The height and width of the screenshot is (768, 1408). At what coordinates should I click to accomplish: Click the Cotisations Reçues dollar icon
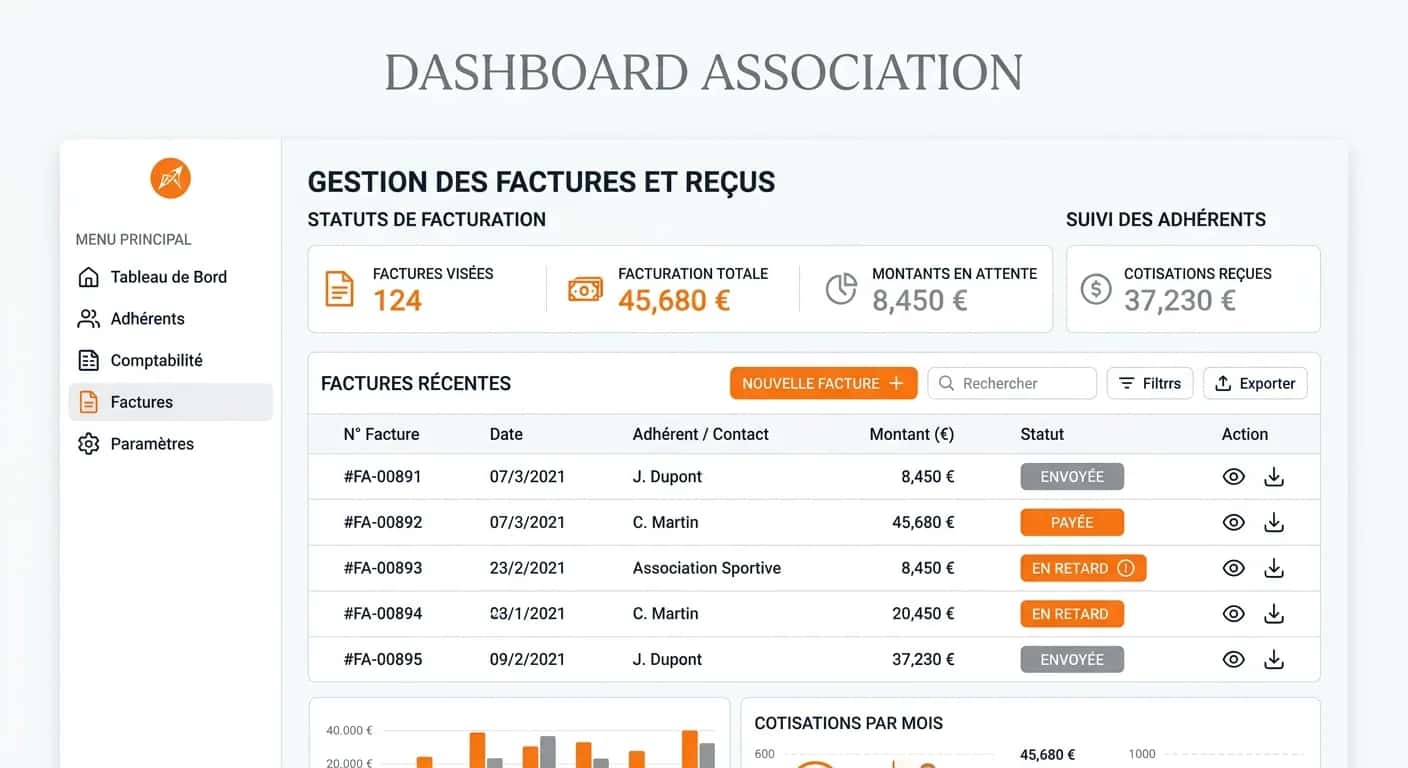point(1096,289)
